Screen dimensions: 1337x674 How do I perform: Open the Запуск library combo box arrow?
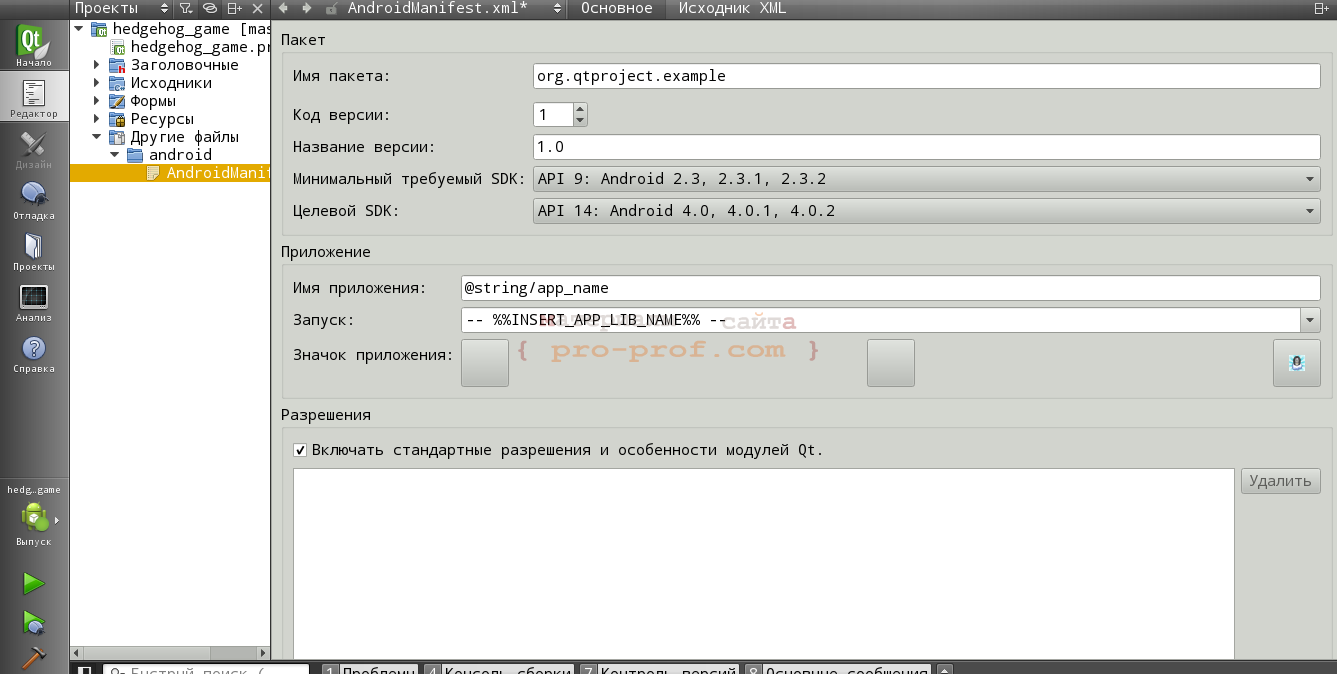1310,320
